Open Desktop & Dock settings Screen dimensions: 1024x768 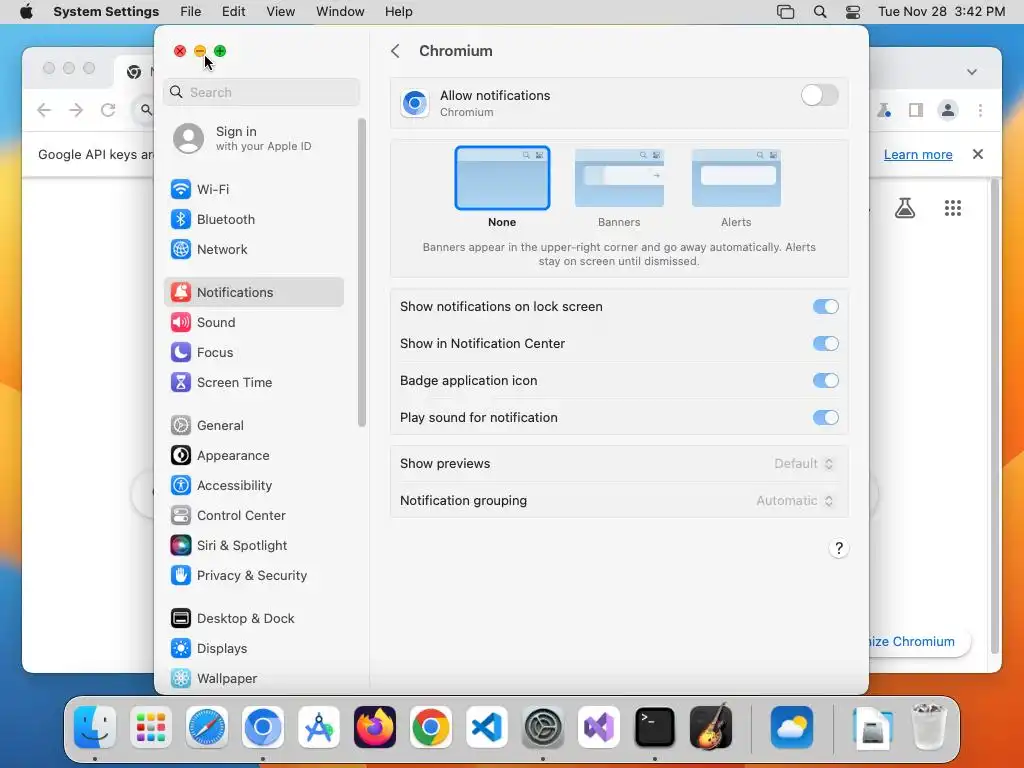point(253,619)
